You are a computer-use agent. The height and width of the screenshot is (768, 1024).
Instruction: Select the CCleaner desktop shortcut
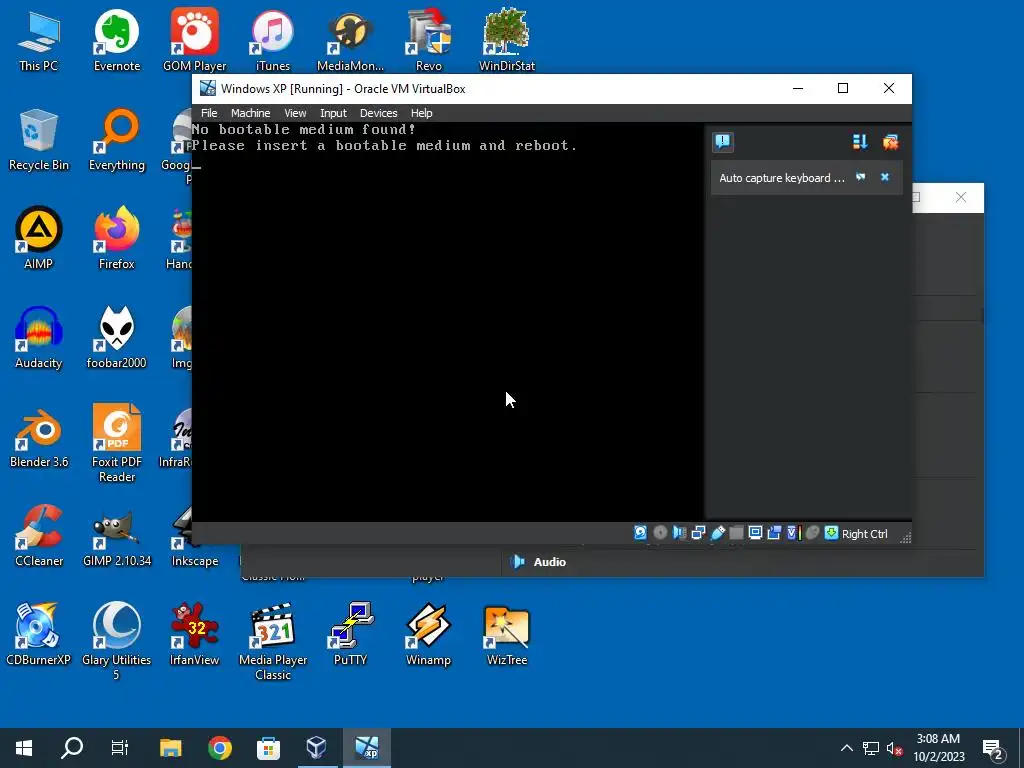point(39,536)
